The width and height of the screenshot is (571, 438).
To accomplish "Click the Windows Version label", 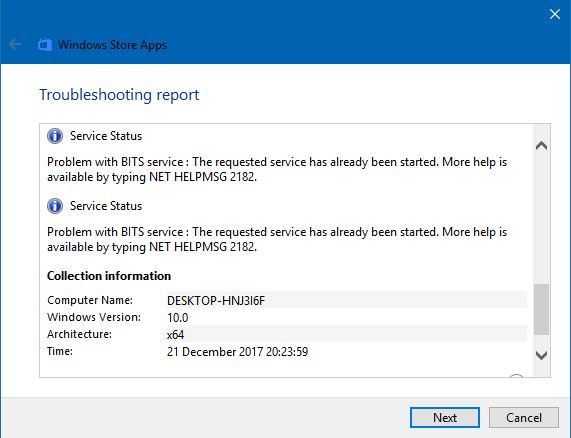I will point(94,317).
